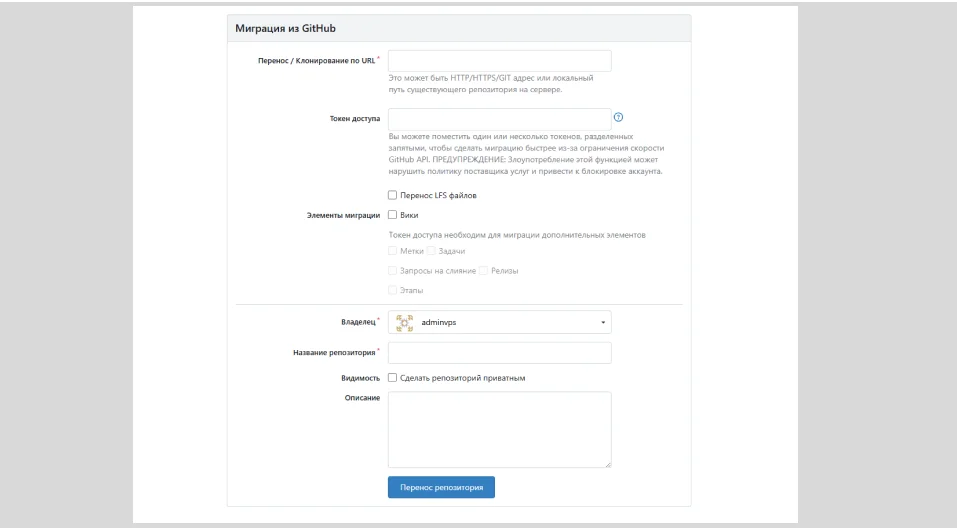Check the Вики migration checkbox
957x528 pixels.
[392, 214]
